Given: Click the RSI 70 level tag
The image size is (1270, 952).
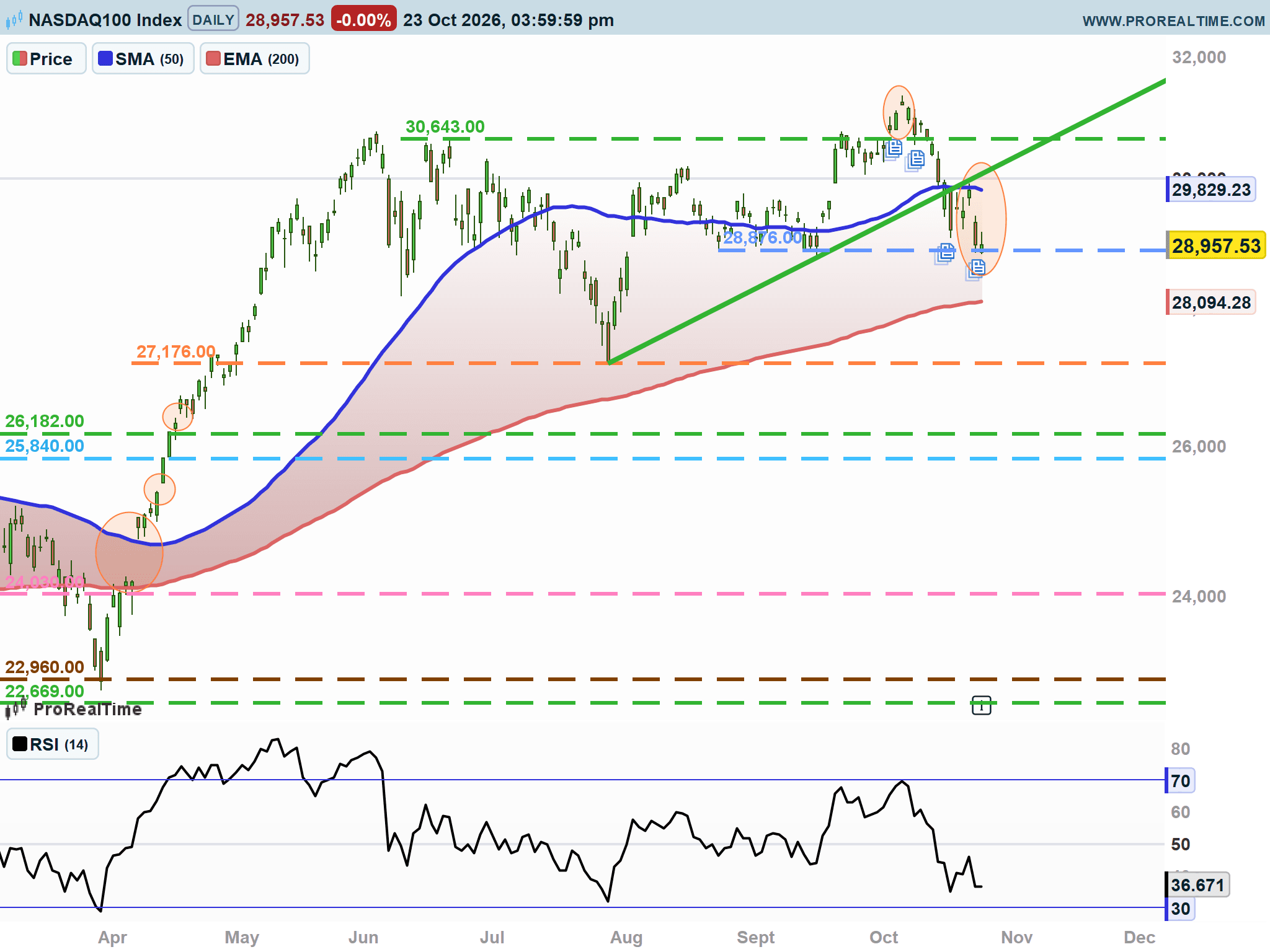Looking at the screenshot, I should (1180, 781).
